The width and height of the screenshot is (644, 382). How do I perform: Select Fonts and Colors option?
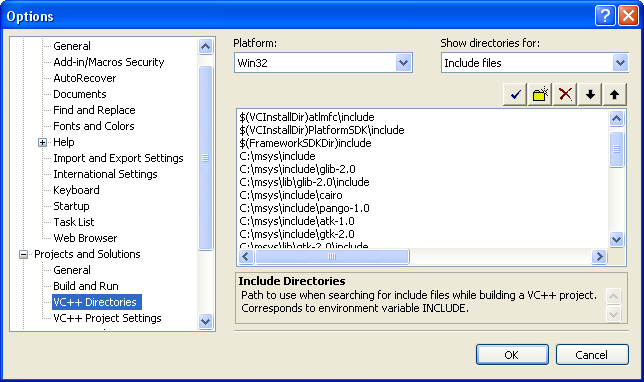(x=94, y=126)
